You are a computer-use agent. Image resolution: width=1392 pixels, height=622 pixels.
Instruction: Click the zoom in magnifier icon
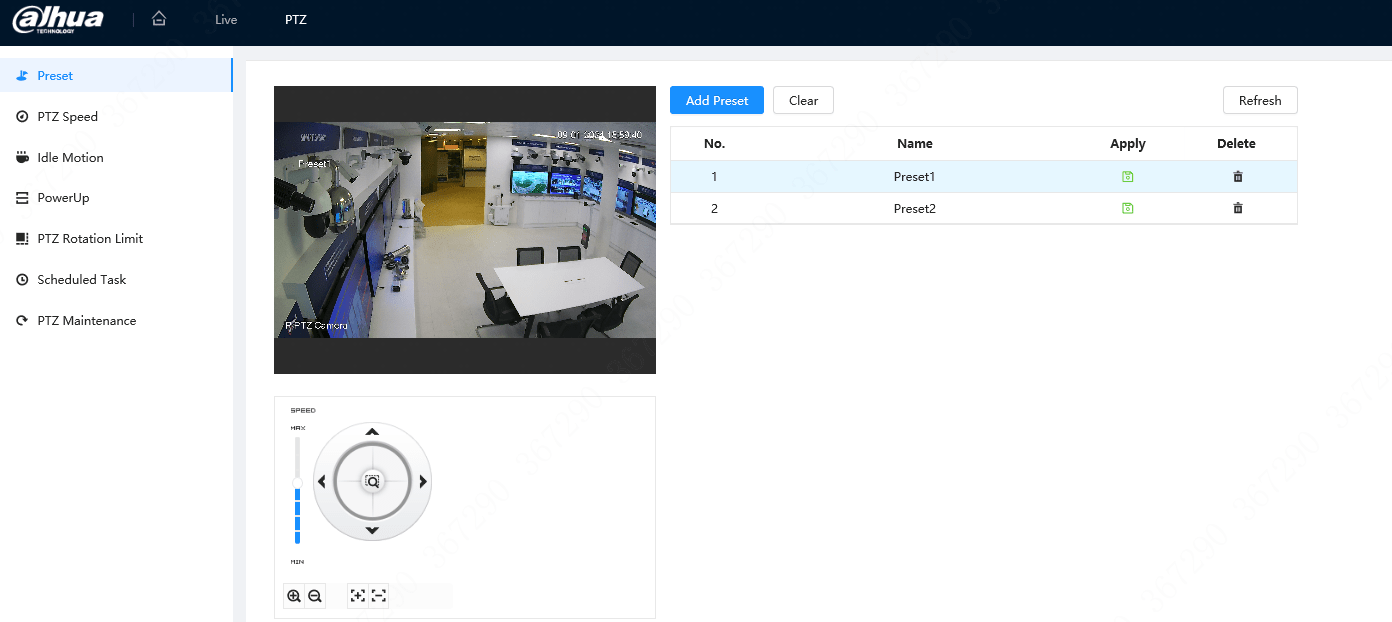tap(294, 595)
